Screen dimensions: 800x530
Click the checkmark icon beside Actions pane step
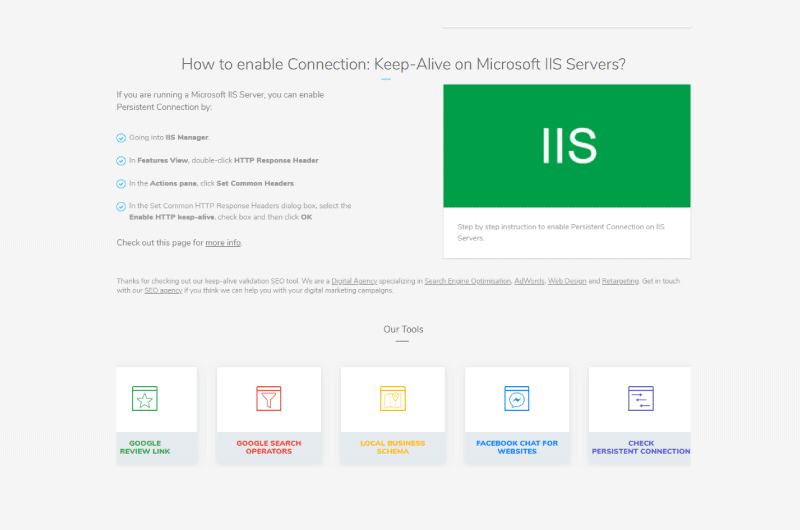(x=121, y=184)
